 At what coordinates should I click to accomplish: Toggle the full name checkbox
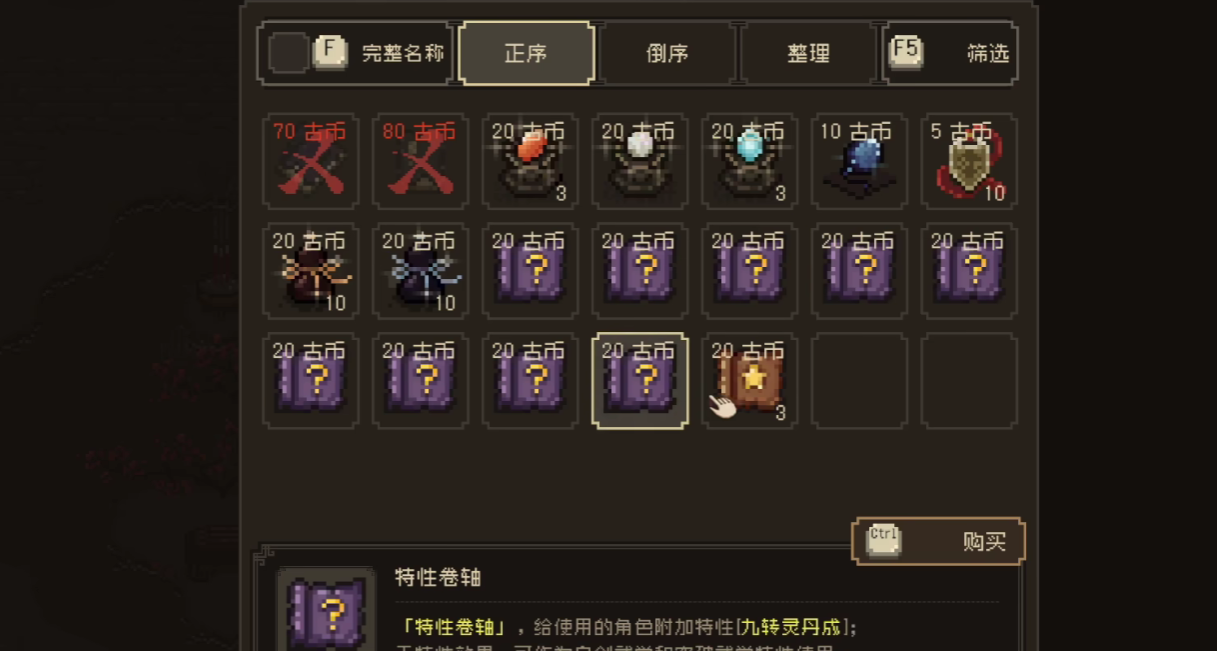tap(289, 53)
